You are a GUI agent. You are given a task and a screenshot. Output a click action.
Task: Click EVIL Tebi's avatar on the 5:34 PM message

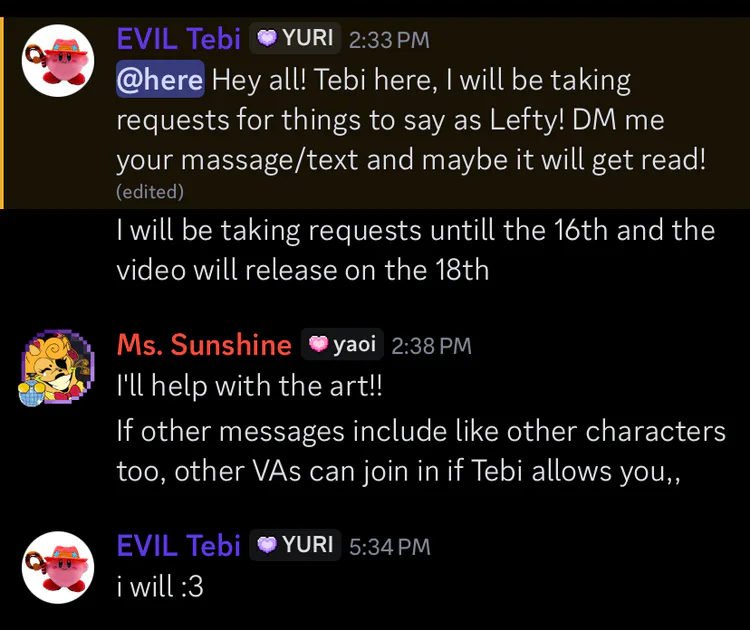(x=58, y=565)
